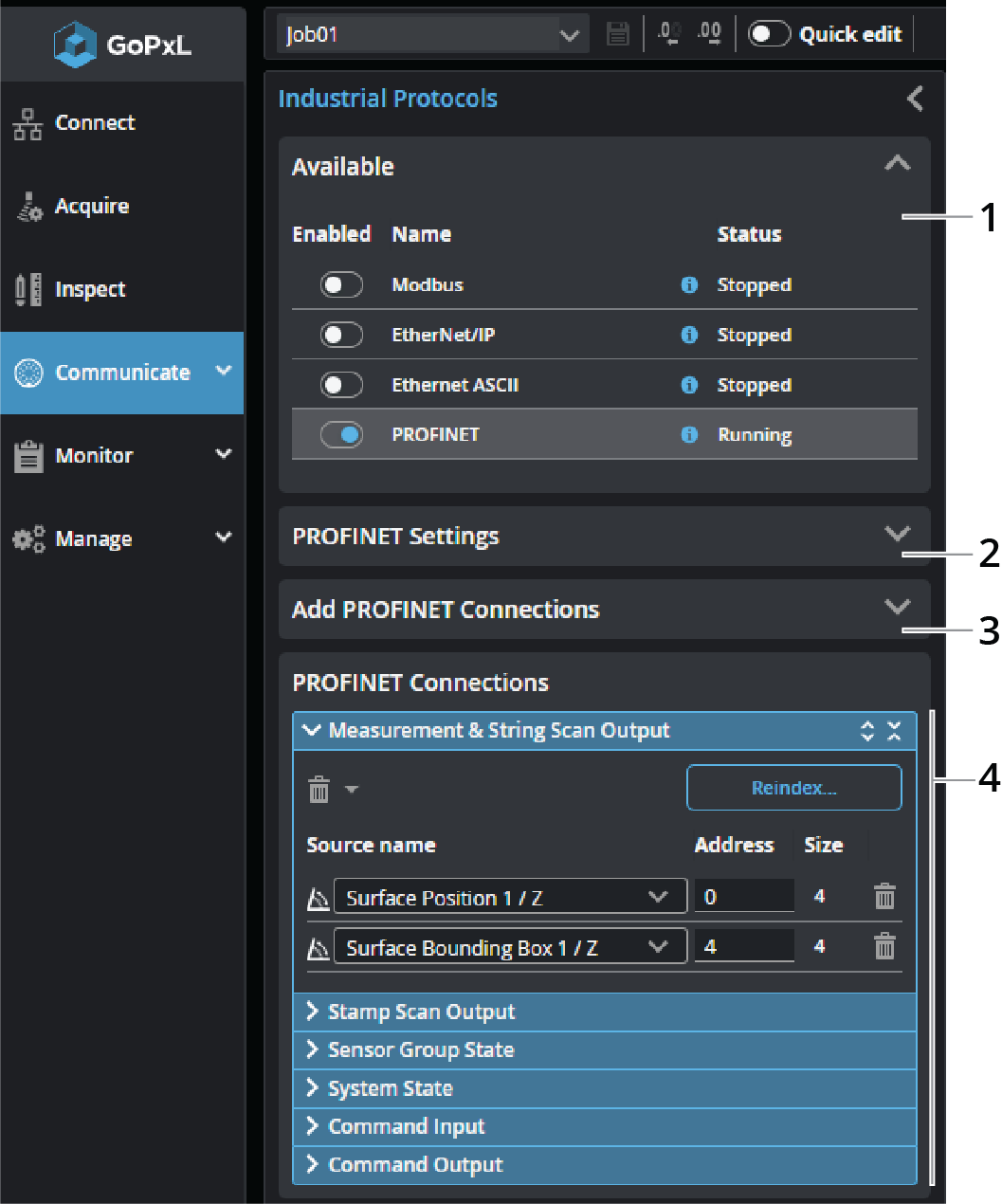Viewport: 1002px width, 1204px height.
Task: Collapse the Industrial Protocols panel arrow
Action: coord(915,99)
